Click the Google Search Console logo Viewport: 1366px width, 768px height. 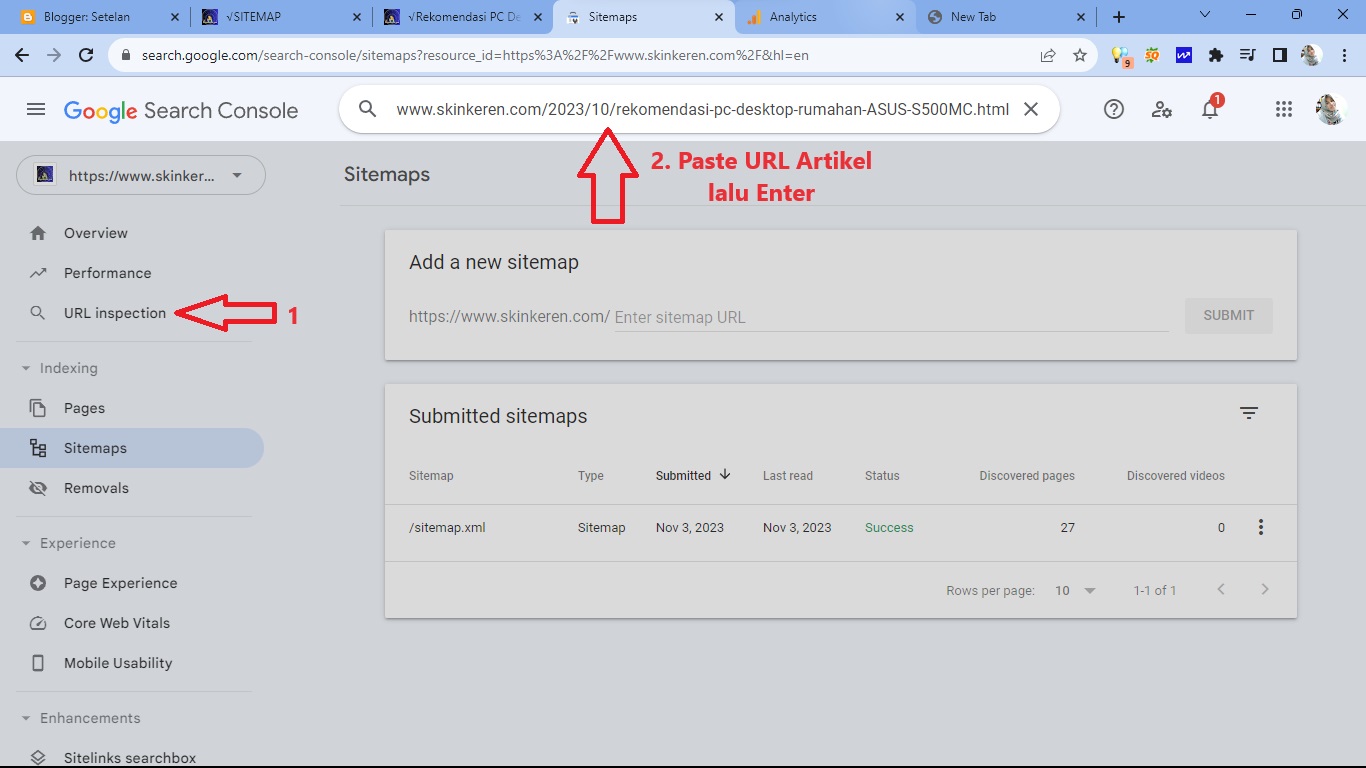click(x=181, y=110)
